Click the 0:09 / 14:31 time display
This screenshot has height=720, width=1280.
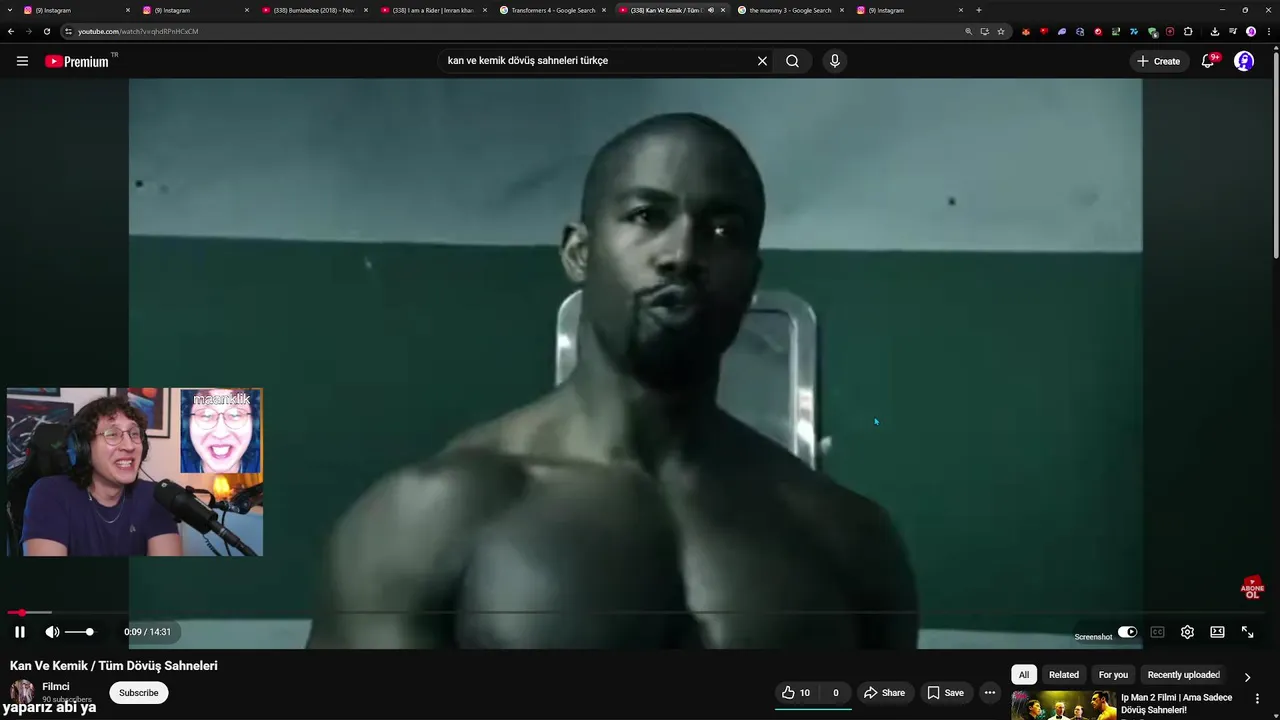pyautogui.click(x=147, y=632)
